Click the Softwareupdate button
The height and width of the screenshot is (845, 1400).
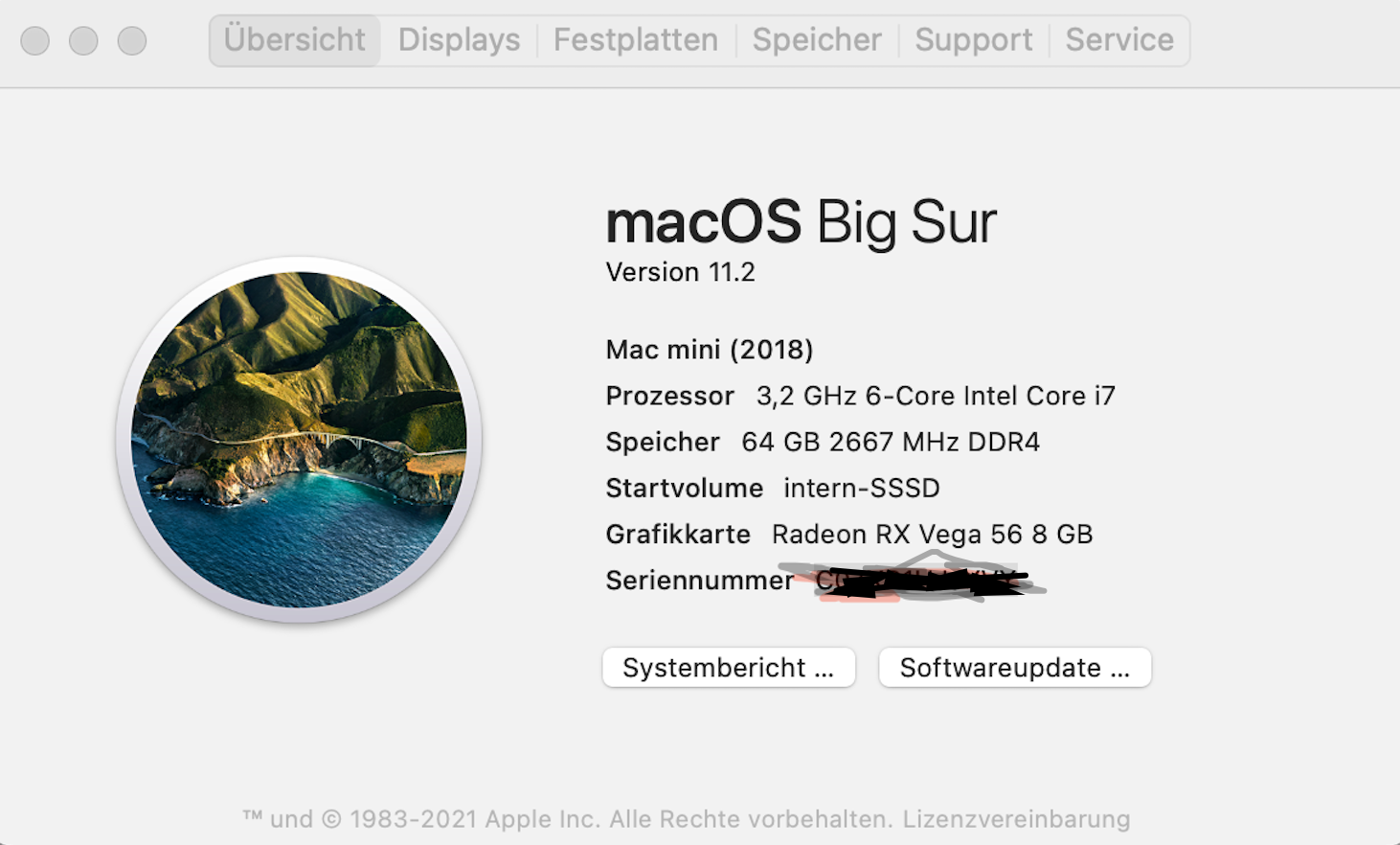pos(1014,668)
